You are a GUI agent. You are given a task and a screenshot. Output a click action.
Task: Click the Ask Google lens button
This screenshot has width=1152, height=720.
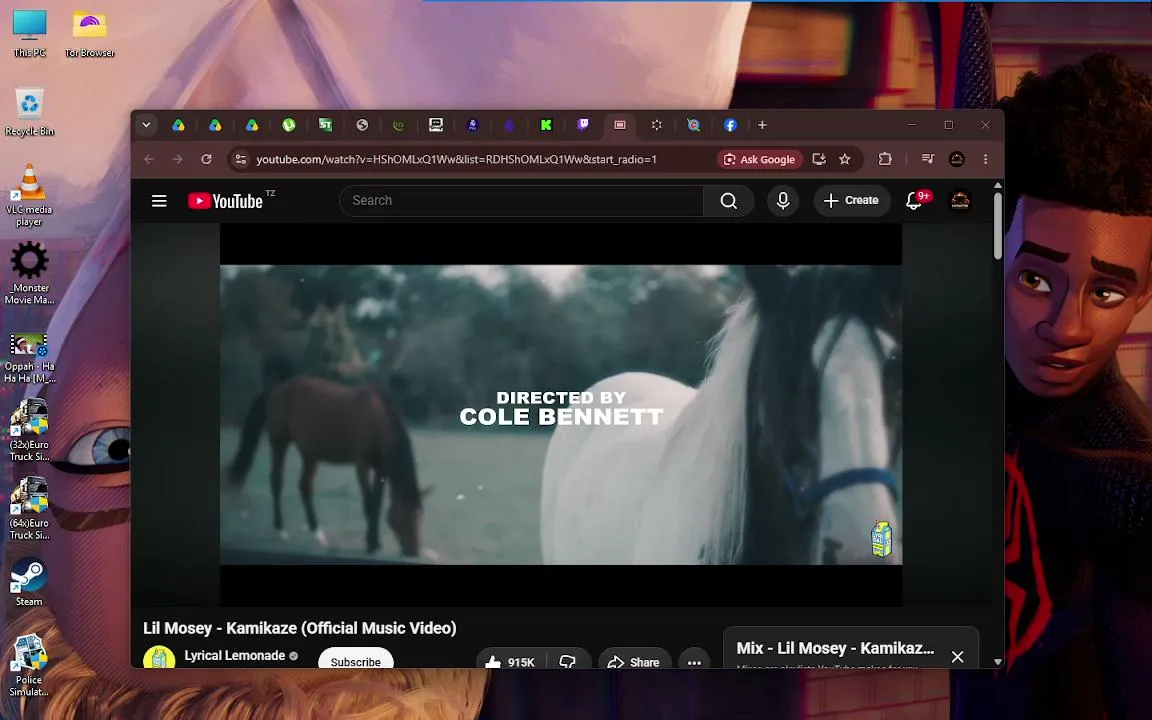tap(759, 159)
